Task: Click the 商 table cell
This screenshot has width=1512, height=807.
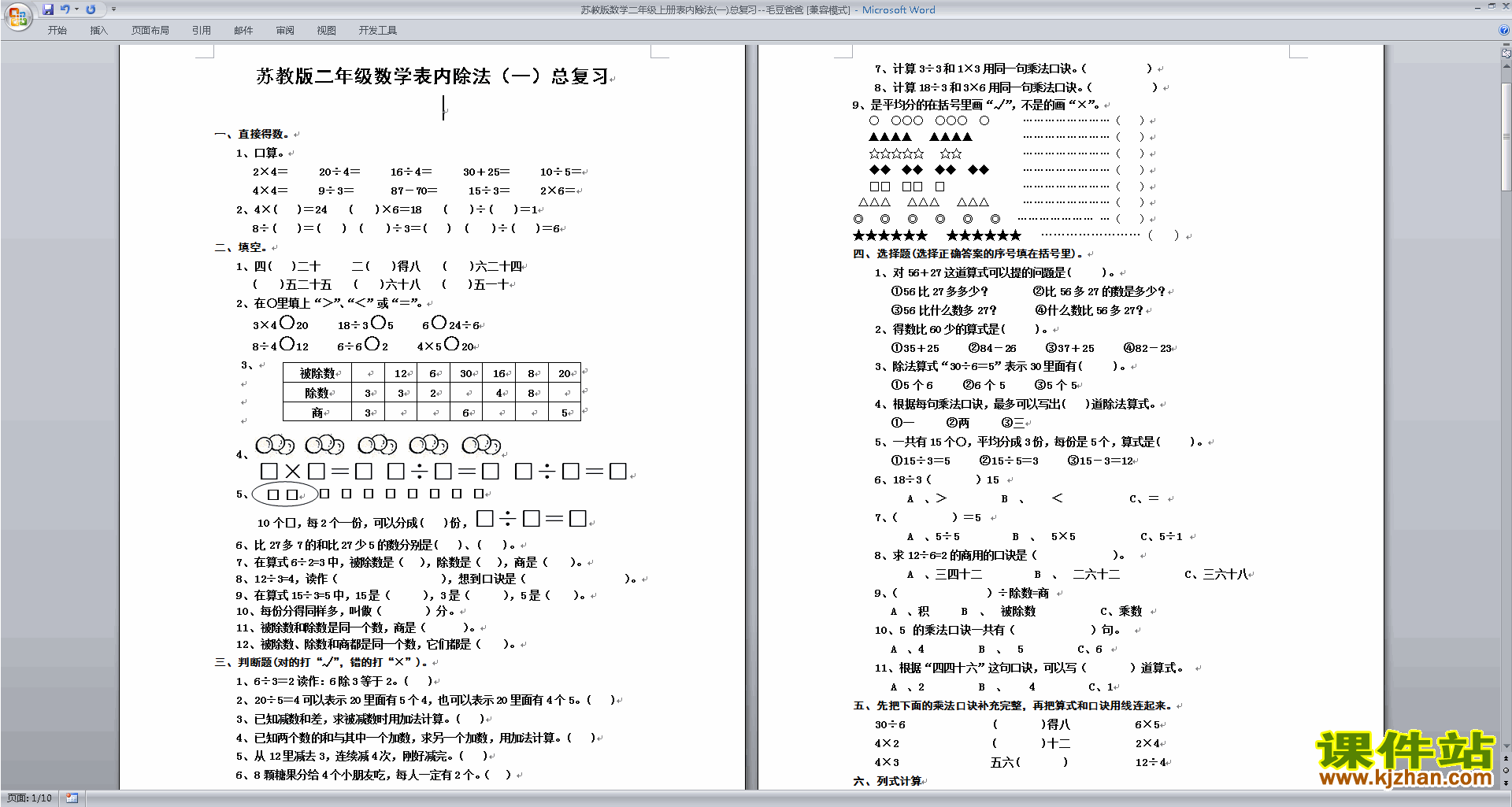Action: (x=317, y=413)
